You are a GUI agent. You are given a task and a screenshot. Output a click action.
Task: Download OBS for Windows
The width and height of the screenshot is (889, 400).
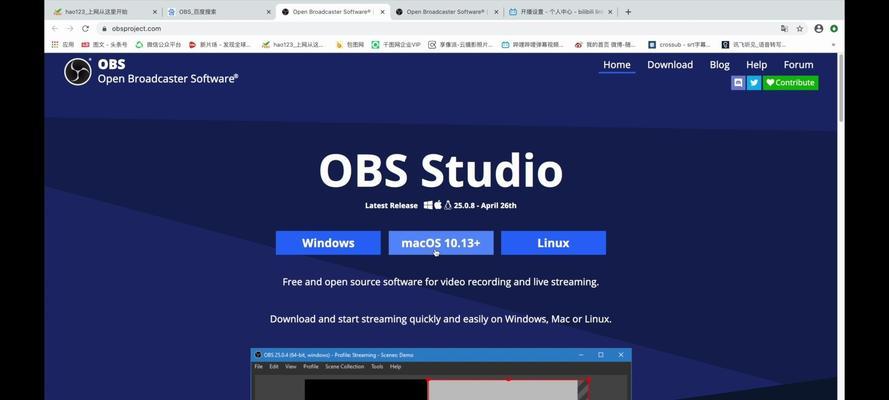(x=328, y=243)
